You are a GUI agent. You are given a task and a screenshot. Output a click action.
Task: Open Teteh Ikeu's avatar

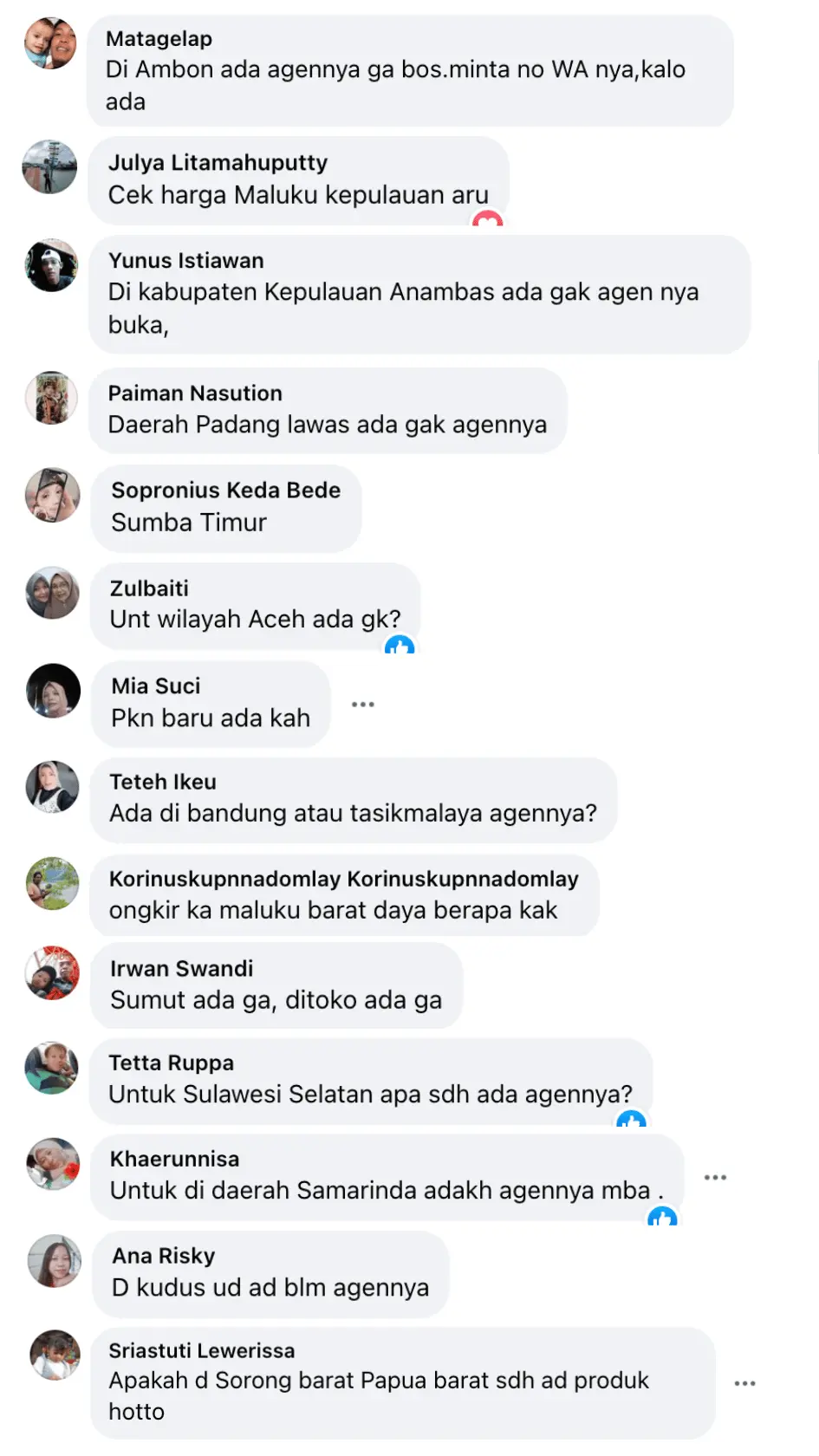[x=53, y=787]
